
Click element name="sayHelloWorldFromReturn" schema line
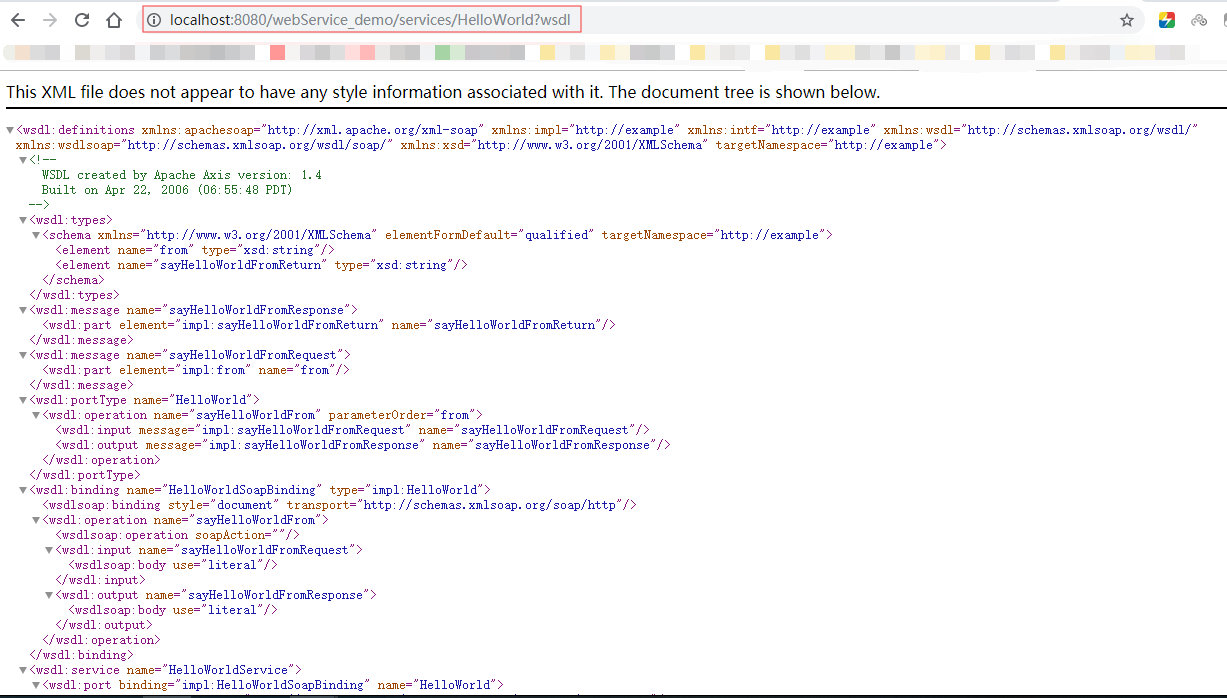coord(261,265)
